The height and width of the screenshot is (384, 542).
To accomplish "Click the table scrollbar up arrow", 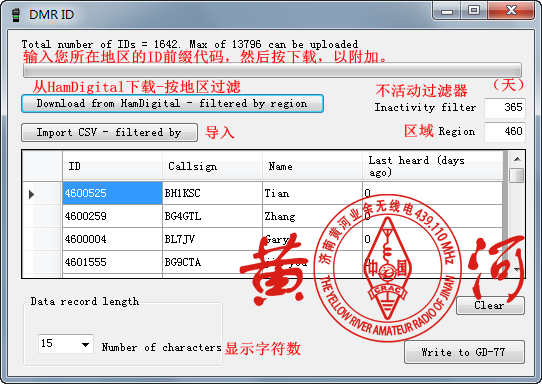I will (517, 159).
